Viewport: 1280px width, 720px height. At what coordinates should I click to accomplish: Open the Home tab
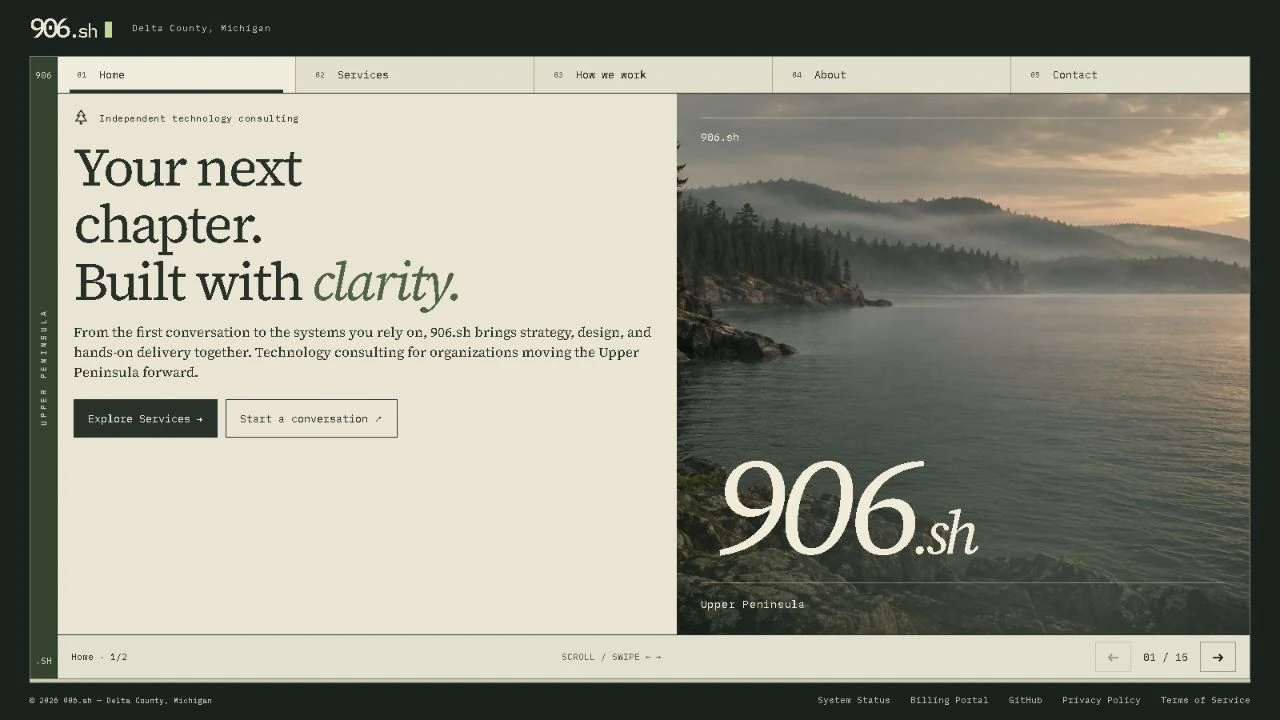[x=177, y=75]
